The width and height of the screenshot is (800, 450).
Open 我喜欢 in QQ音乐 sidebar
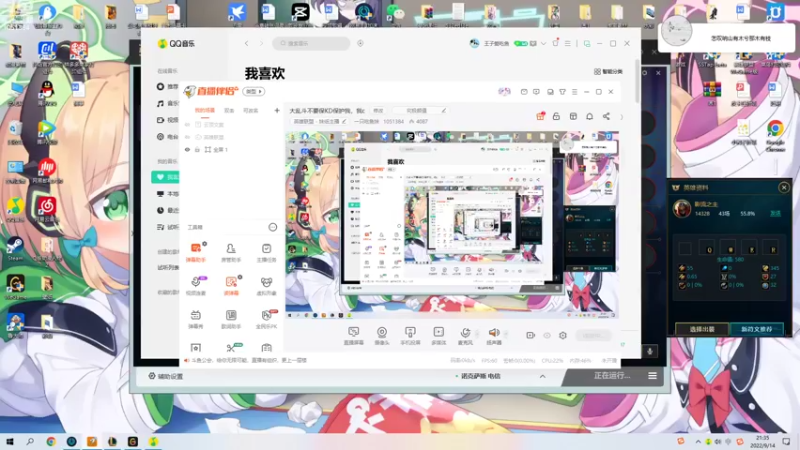[x=166, y=177]
